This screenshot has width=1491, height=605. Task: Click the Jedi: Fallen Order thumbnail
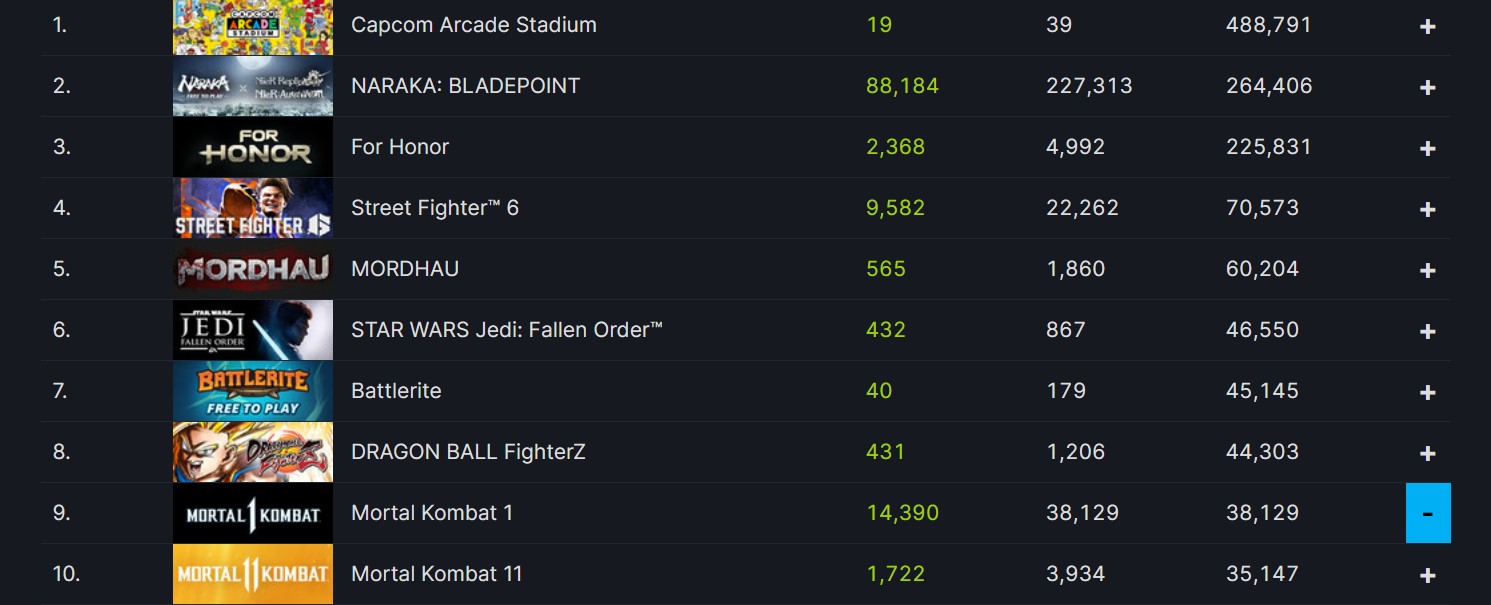click(x=252, y=330)
